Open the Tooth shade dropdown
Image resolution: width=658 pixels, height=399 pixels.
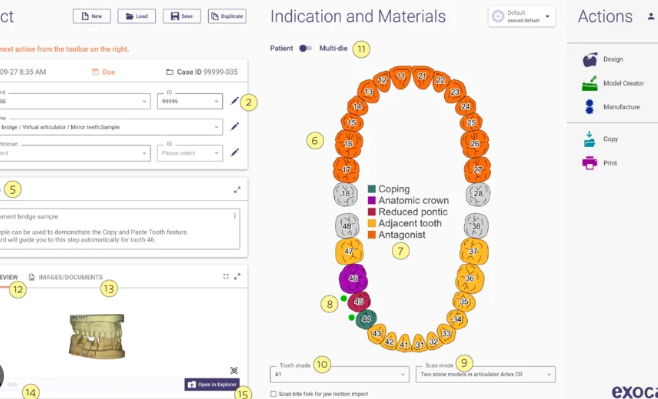pos(339,374)
